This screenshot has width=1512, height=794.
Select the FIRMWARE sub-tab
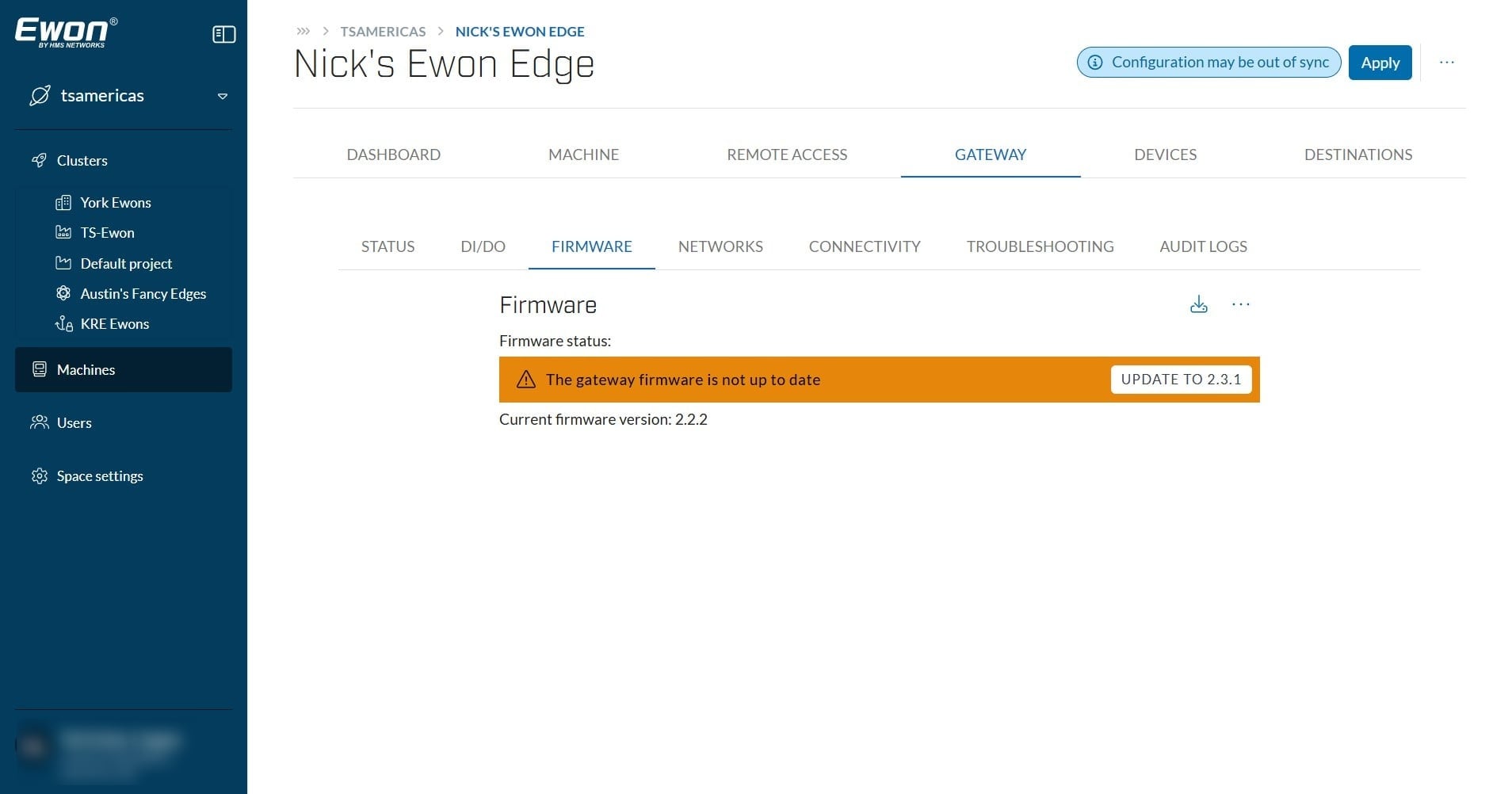592,246
